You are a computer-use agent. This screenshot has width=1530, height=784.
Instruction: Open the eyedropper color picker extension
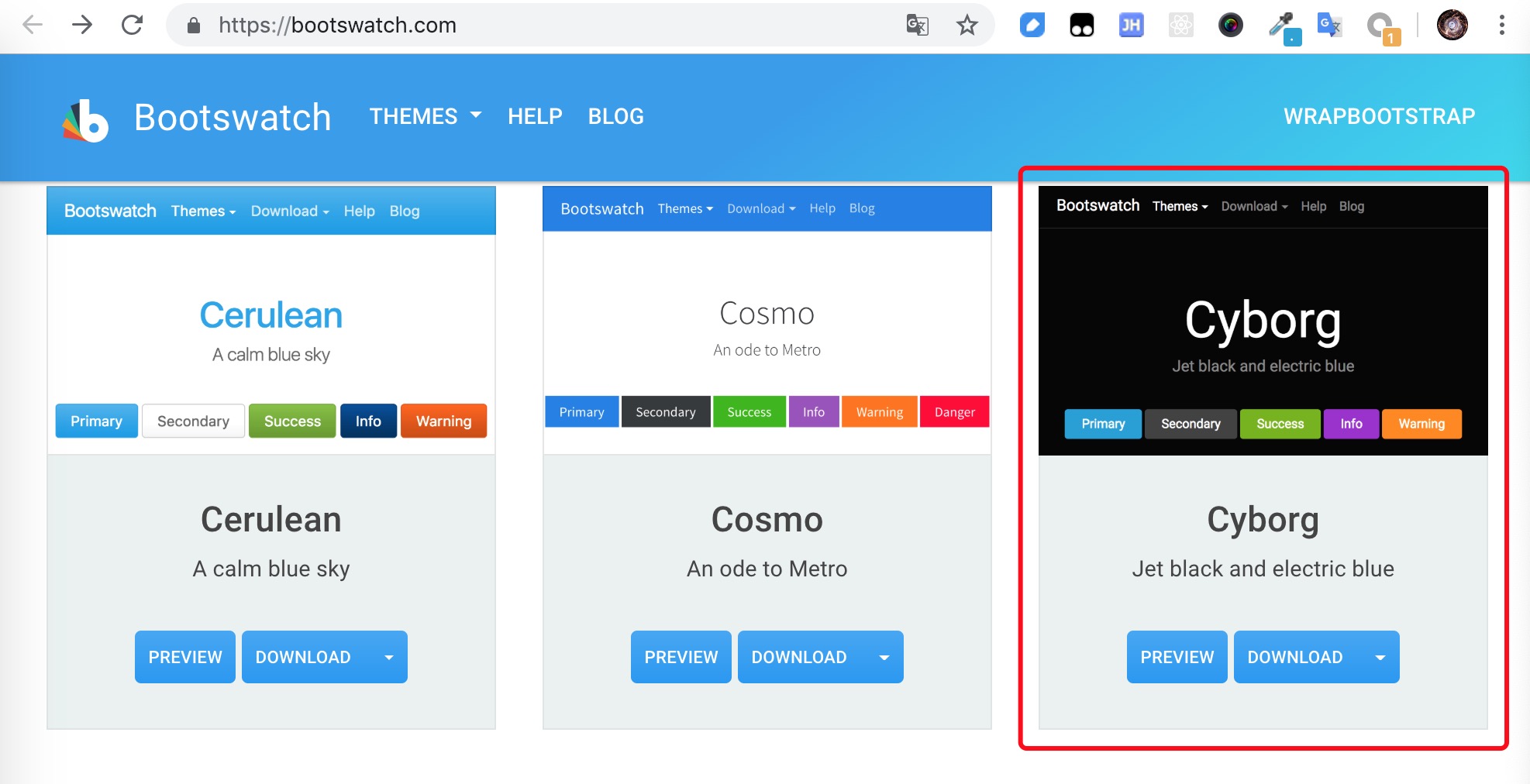1283,27
